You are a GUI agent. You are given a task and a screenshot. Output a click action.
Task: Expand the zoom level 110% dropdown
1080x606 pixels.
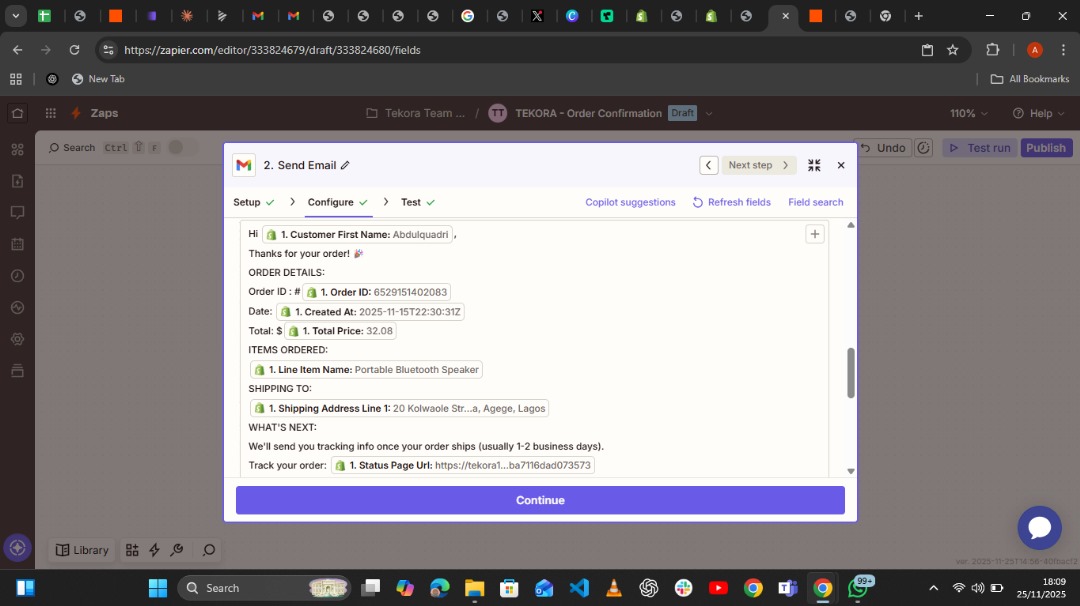pos(968,113)
